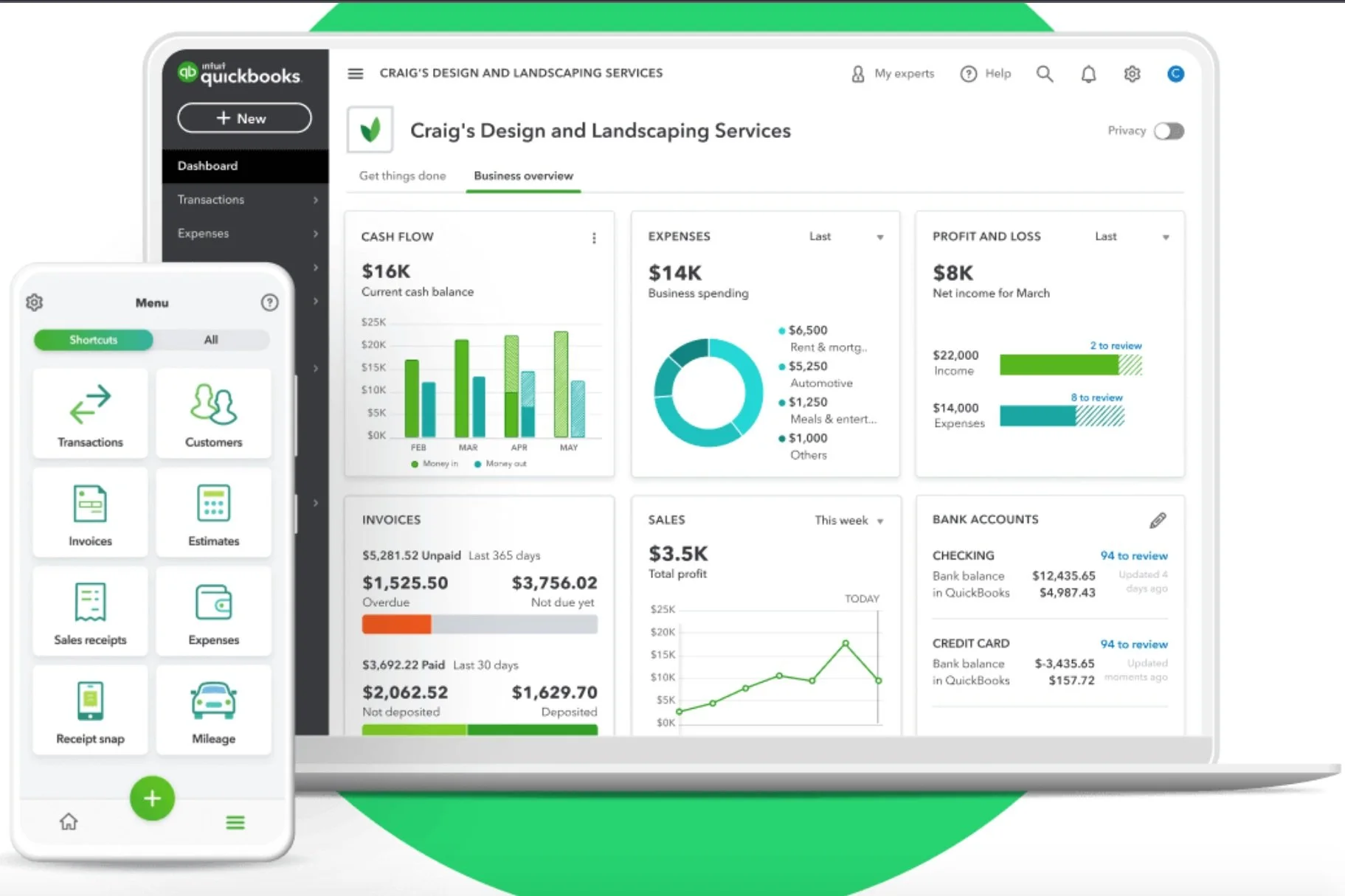Open 8 to review expenses link
This screenshot has height=896, width=1345.
tap(1096, 397)
